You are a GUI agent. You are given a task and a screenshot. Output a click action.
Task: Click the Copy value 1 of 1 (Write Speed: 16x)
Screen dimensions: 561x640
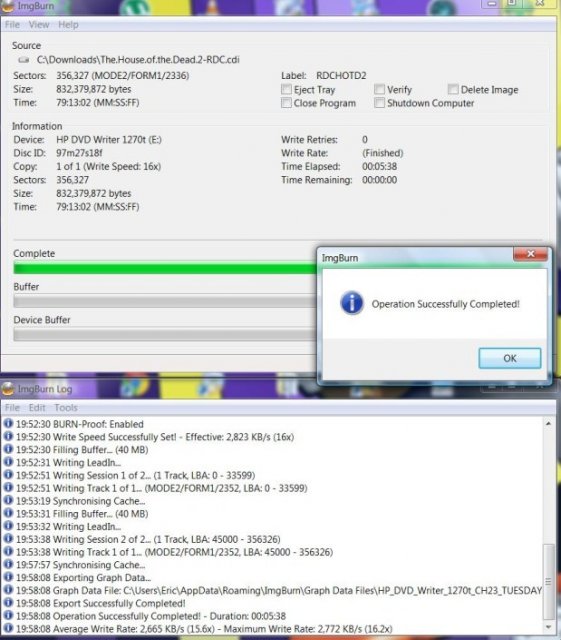coord(108,167)
